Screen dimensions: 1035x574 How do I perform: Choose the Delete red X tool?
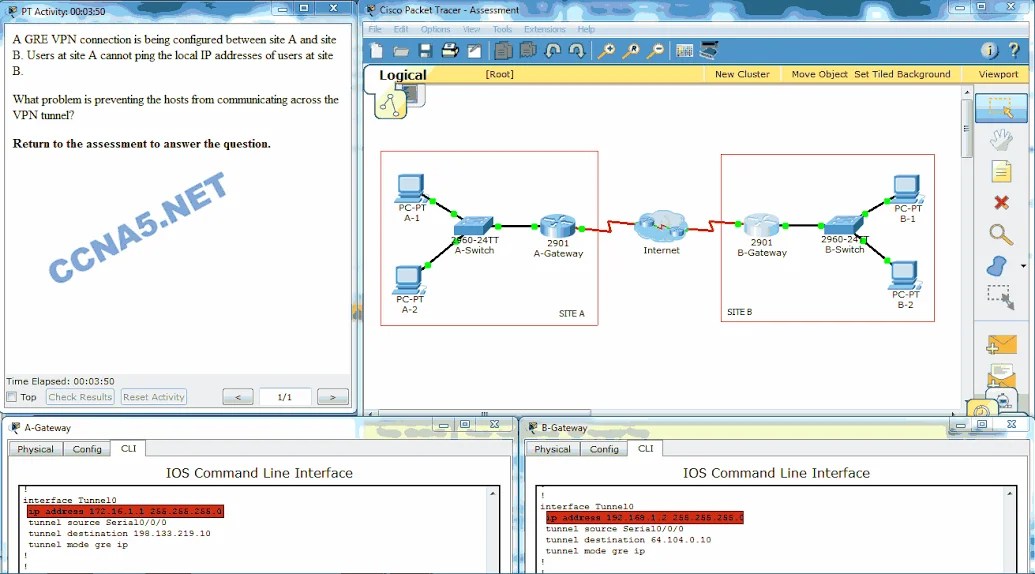pos(1001,203)
